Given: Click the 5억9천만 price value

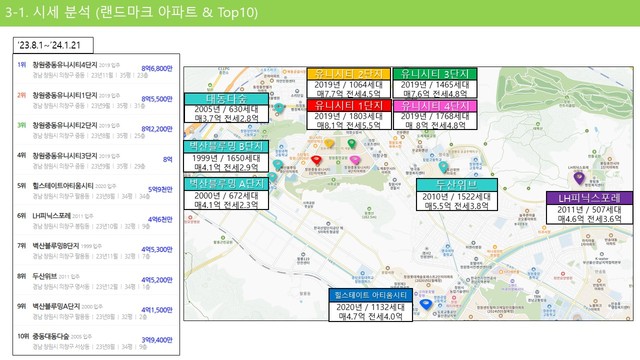Looking at the screenshot, I should pyautogui.click(x=160, y=189).
